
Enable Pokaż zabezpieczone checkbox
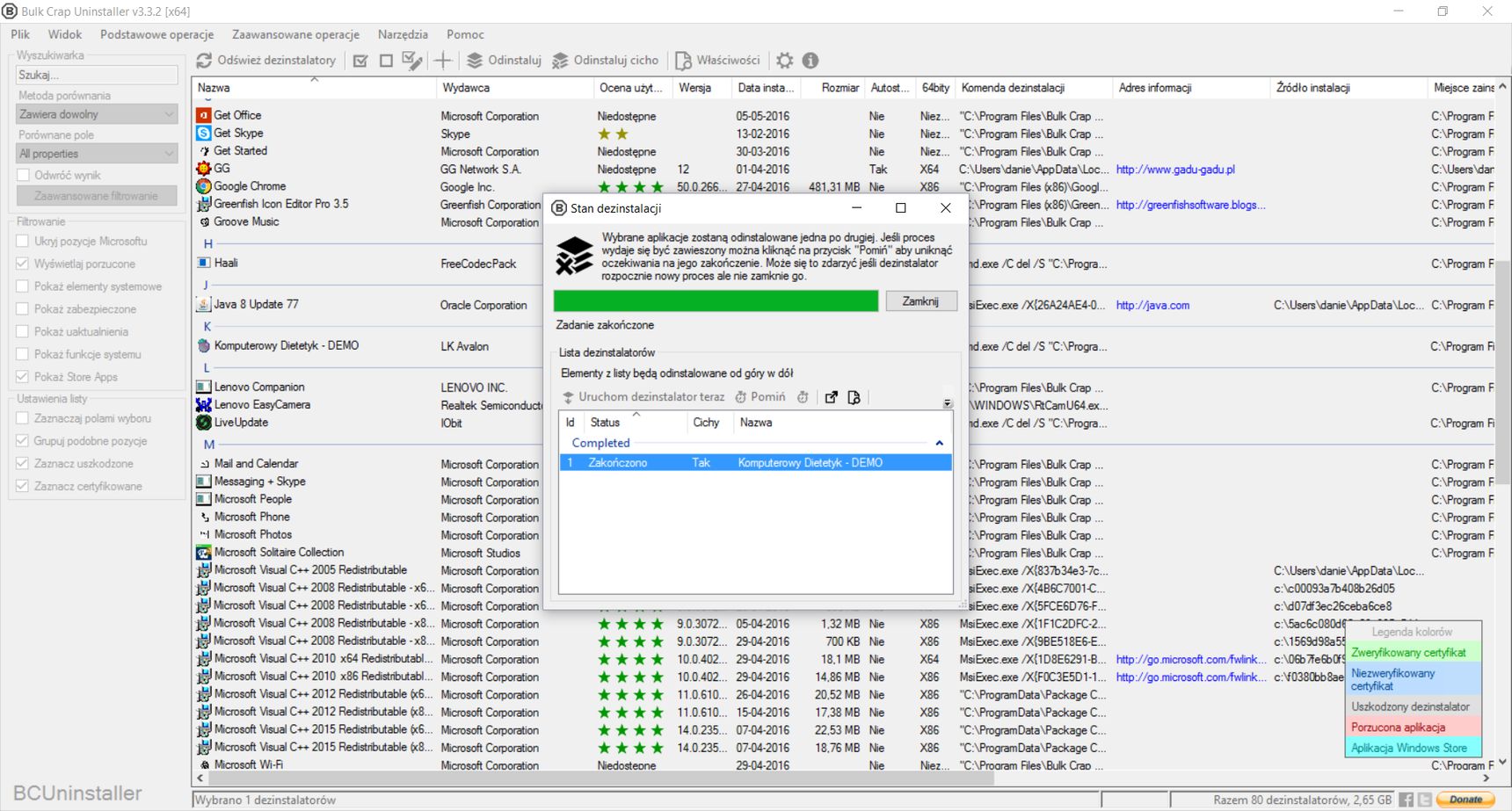click(23, 309)
